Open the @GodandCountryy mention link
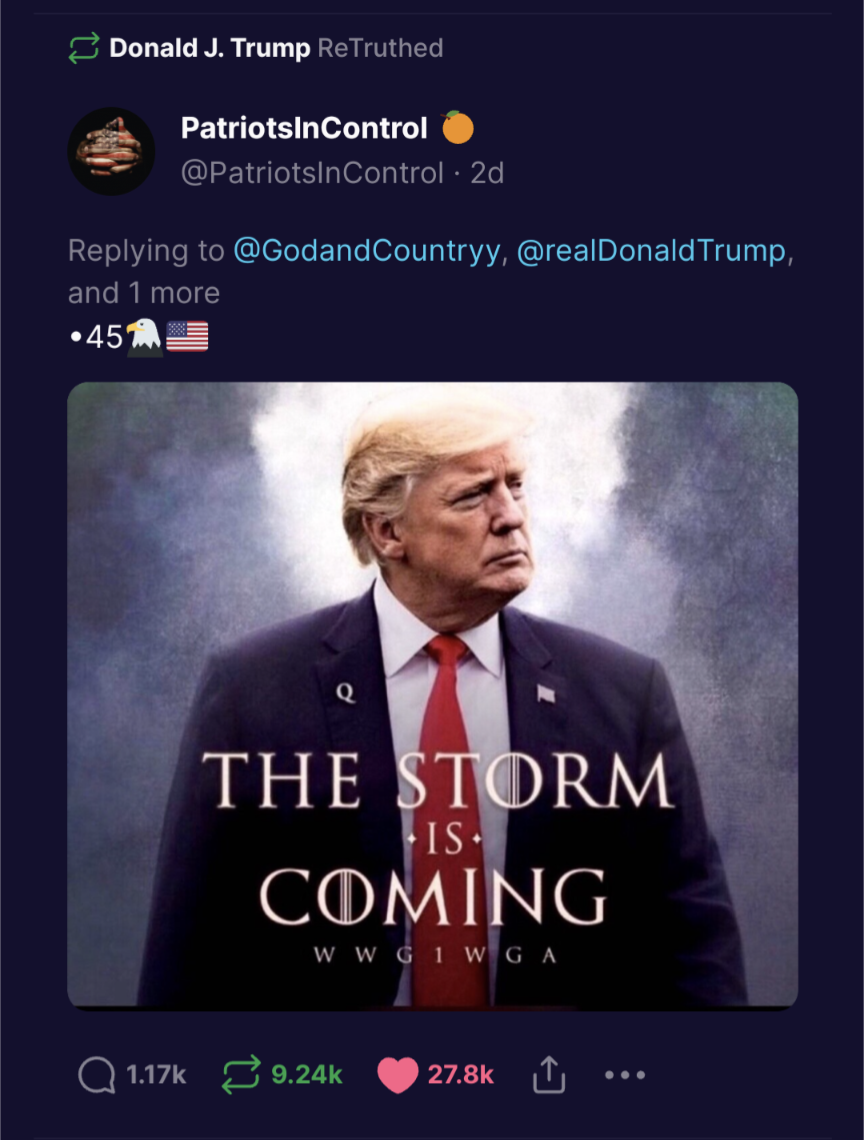864x1140 pixels. click(x=367, y=250)
